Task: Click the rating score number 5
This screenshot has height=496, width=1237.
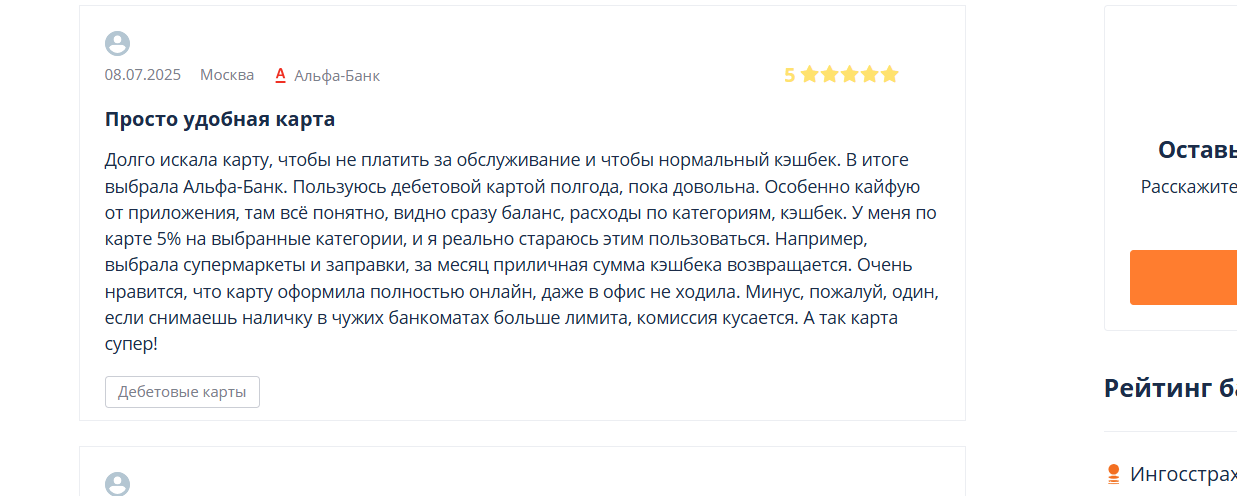Action: tap(789, 75)
